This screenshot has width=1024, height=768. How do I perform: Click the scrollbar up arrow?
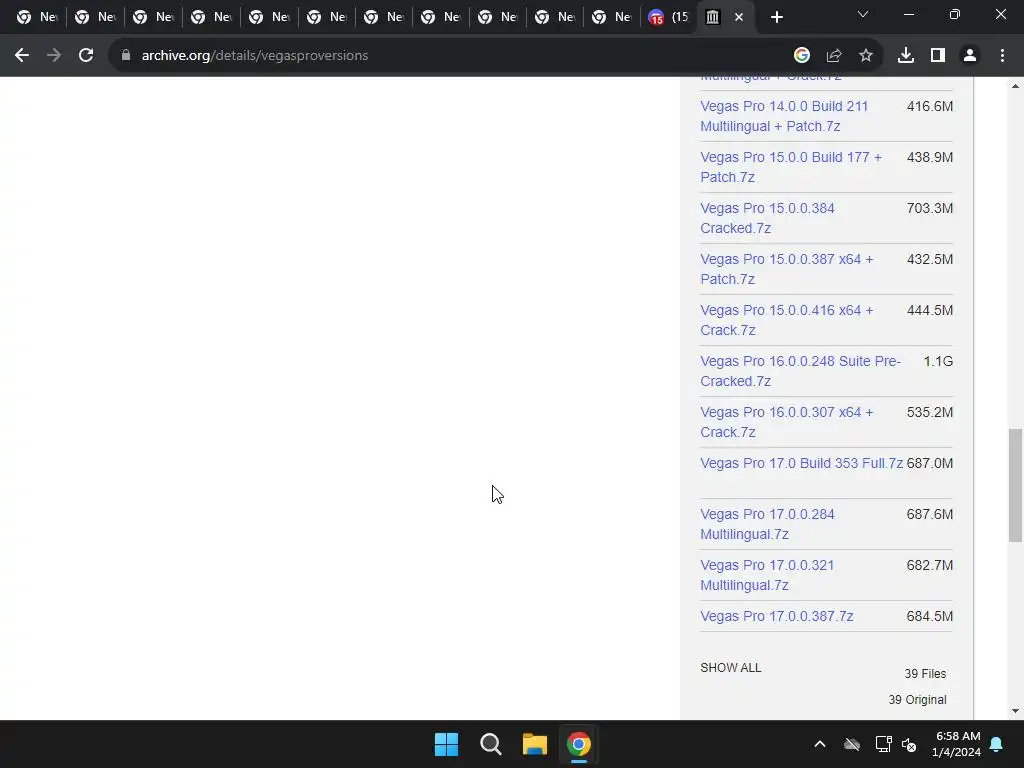pos(1015,86)
